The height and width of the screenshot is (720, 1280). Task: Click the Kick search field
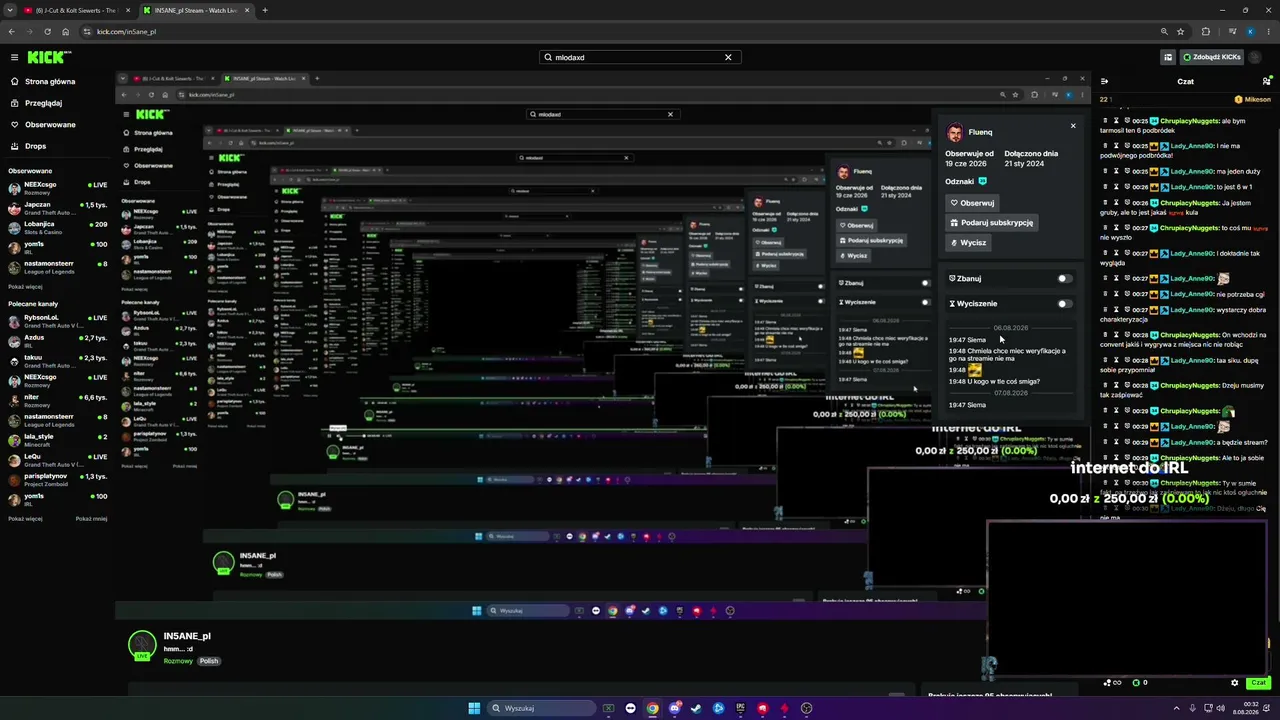click(639, 57)
